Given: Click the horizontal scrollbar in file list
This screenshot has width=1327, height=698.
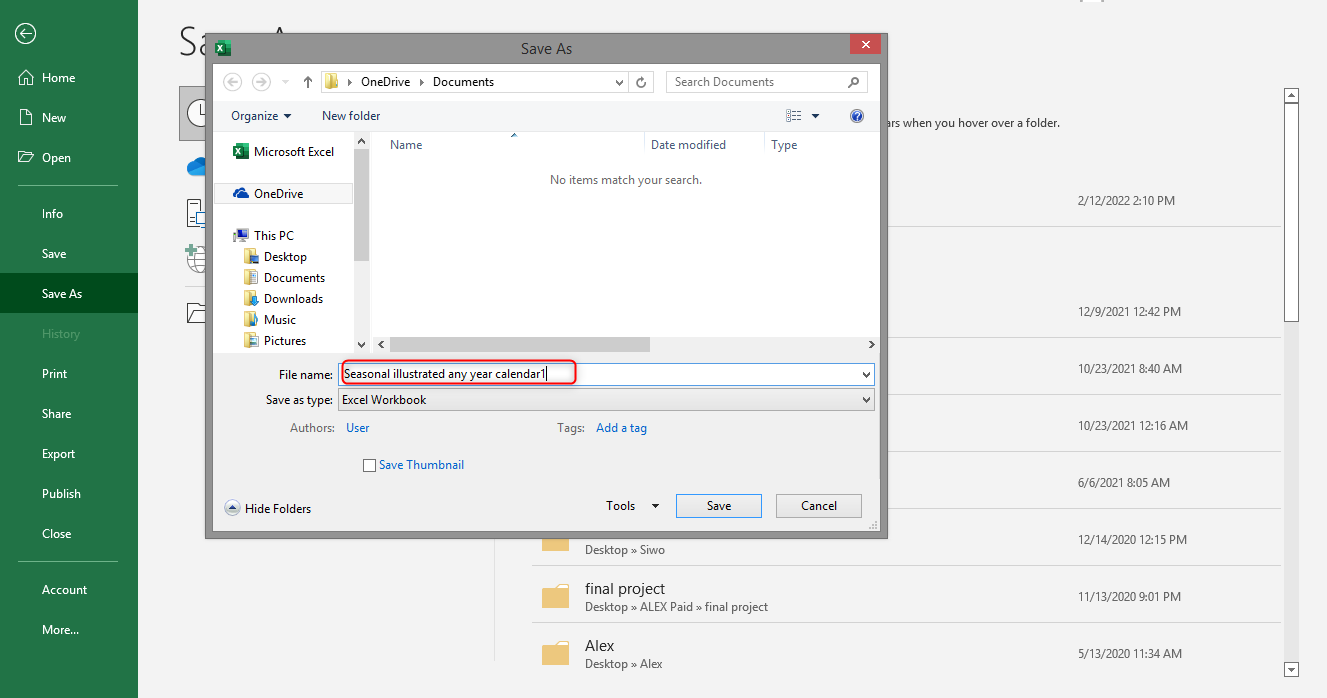Looking at the screenshot, I should click(520, 344).
